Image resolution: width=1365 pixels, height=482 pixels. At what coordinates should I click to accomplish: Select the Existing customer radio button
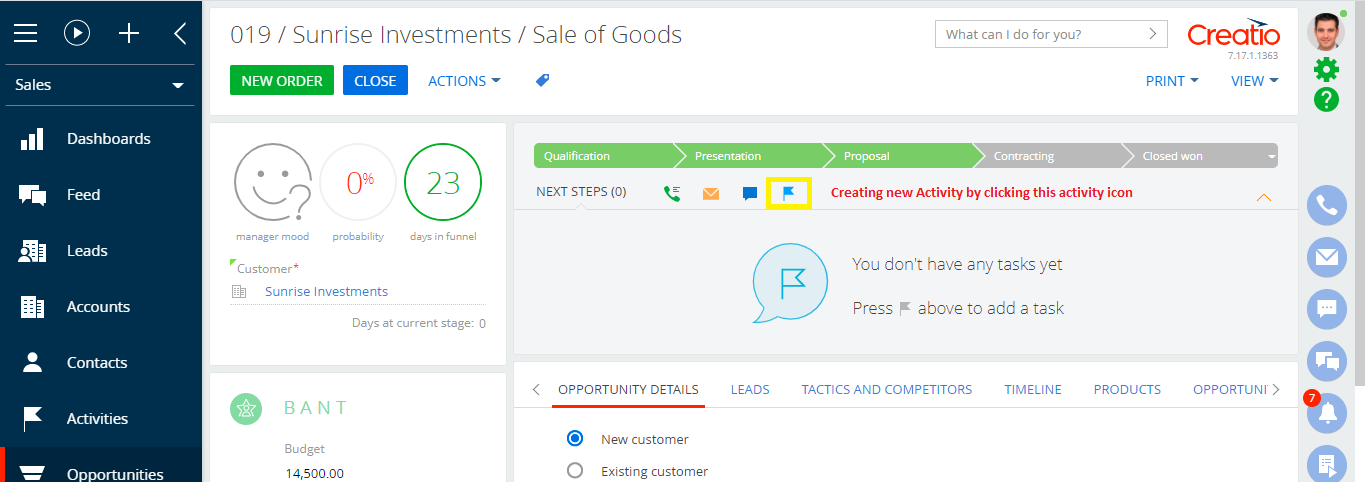pyautogui.click(x=575, y=470)
